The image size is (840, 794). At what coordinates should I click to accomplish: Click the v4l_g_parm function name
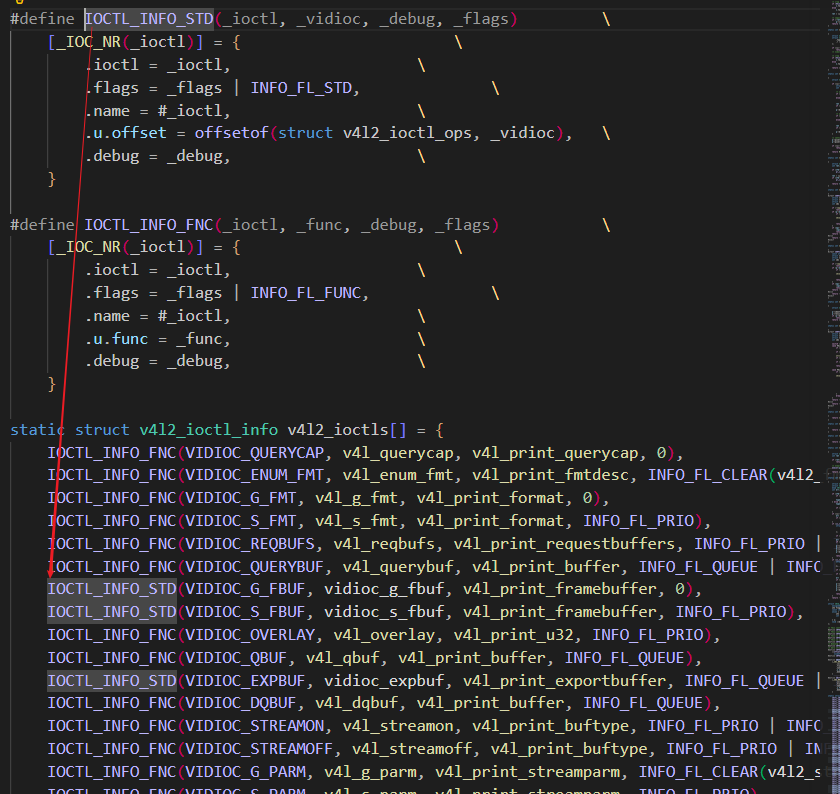pyautogui.click(x=370, y=771)
